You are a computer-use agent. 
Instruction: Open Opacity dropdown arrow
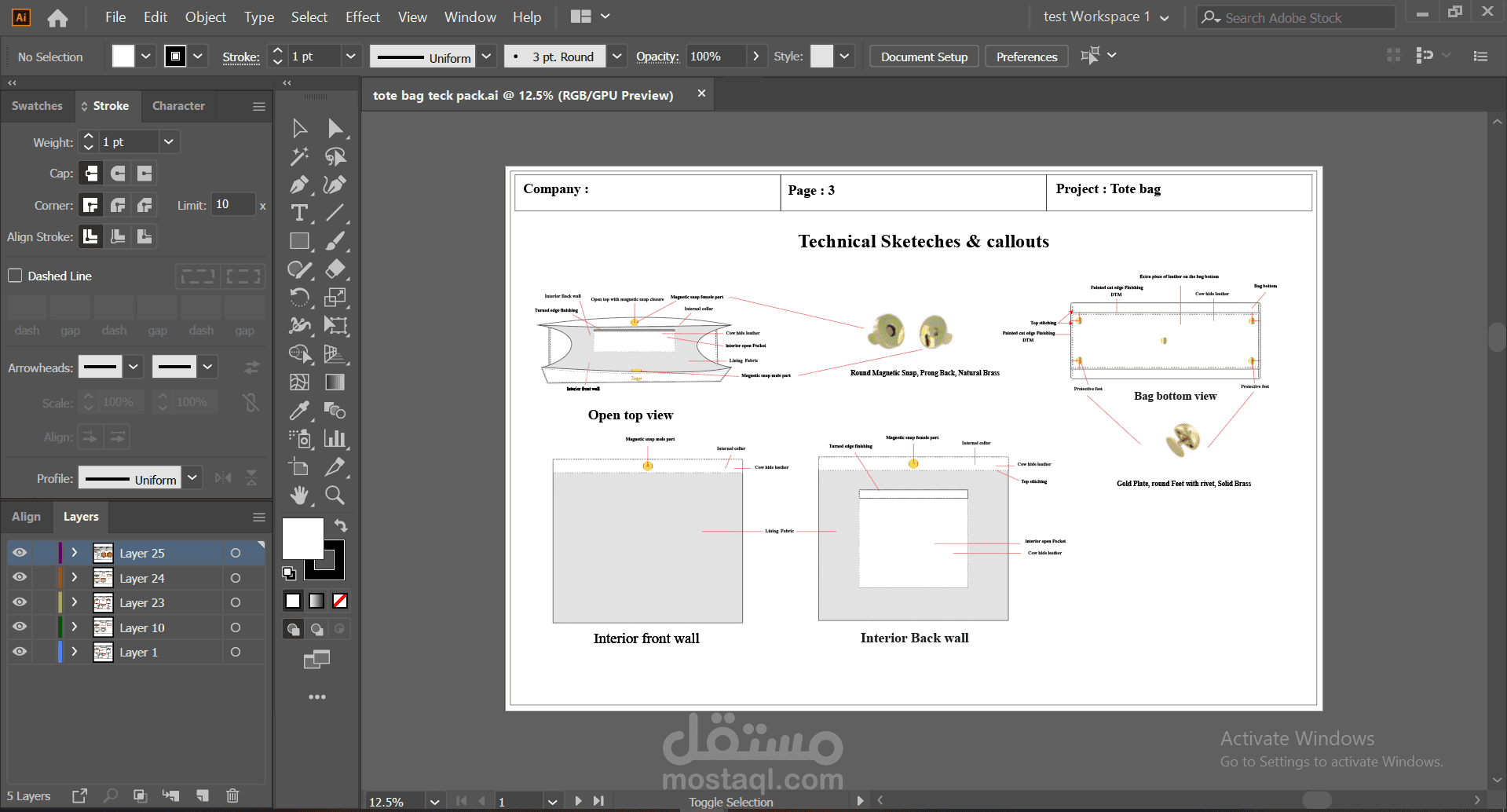[x=755, y=57]
